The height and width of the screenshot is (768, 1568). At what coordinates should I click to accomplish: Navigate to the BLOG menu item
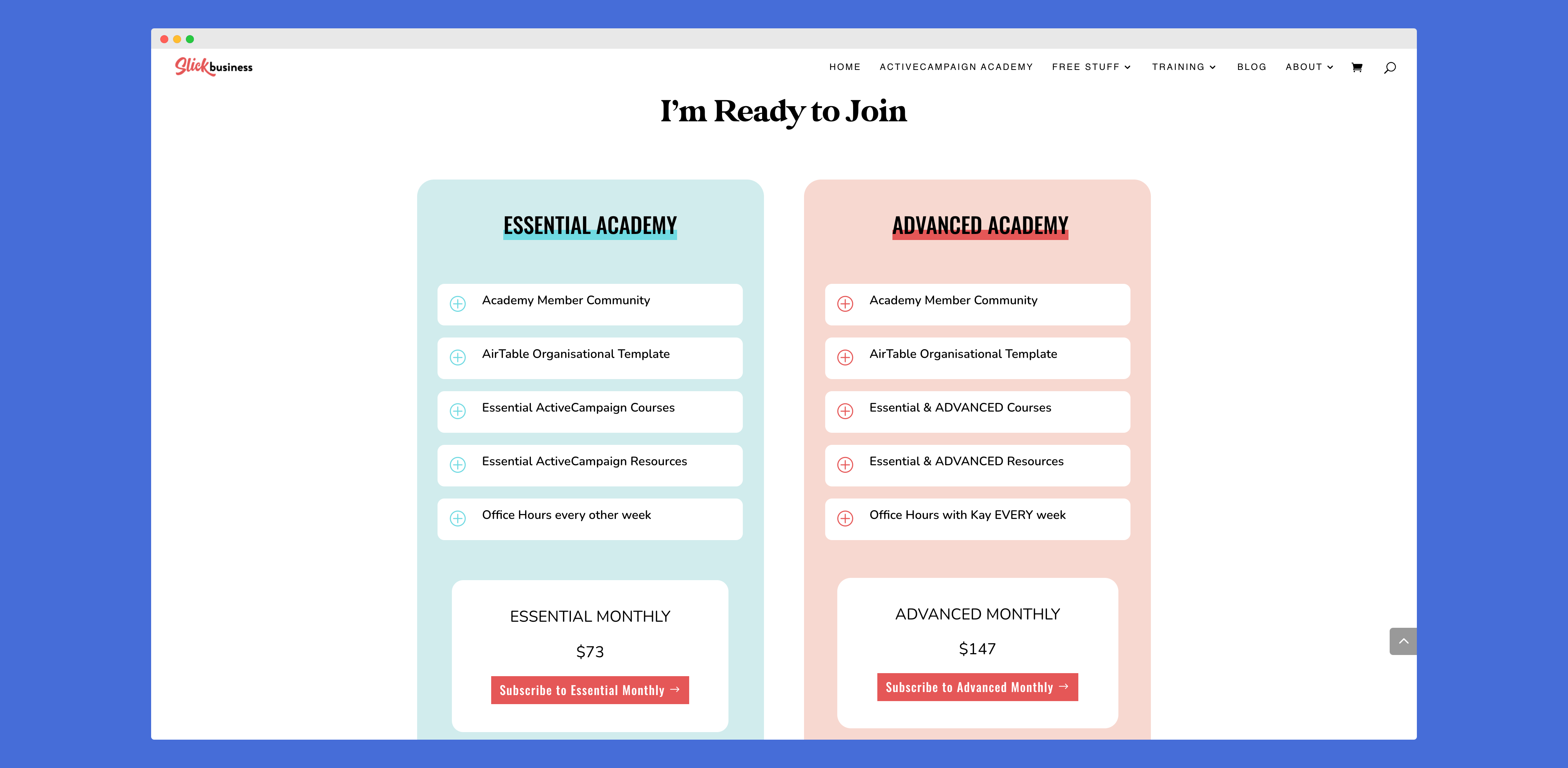pyautogui.click(x=1251, y=67)
